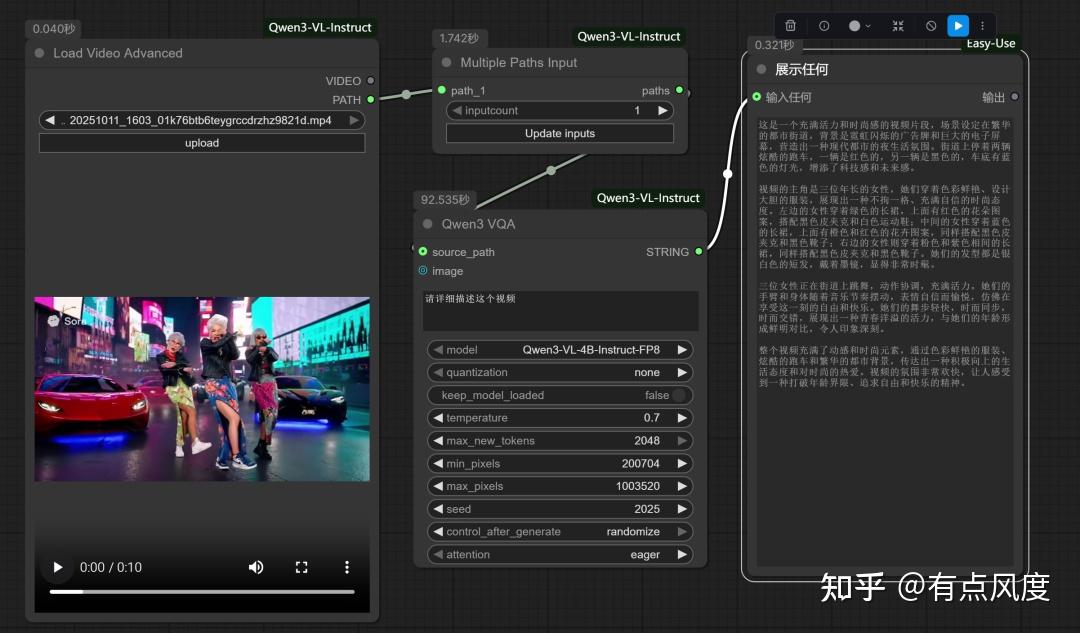Click the upload button on Load Video Advanced
Viewport: 1080px width, 633px height.
pos(201,143)
